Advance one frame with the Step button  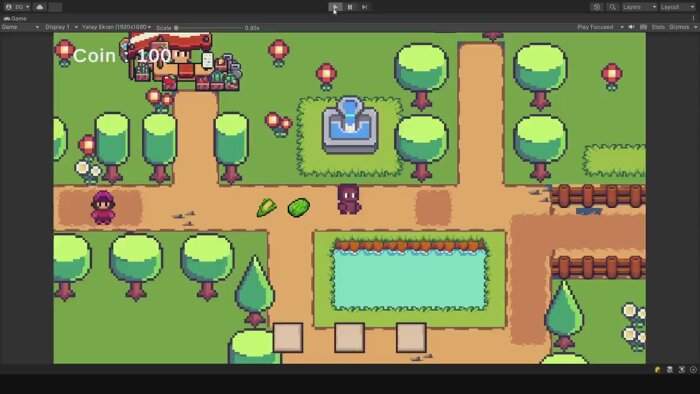point(364,7)
